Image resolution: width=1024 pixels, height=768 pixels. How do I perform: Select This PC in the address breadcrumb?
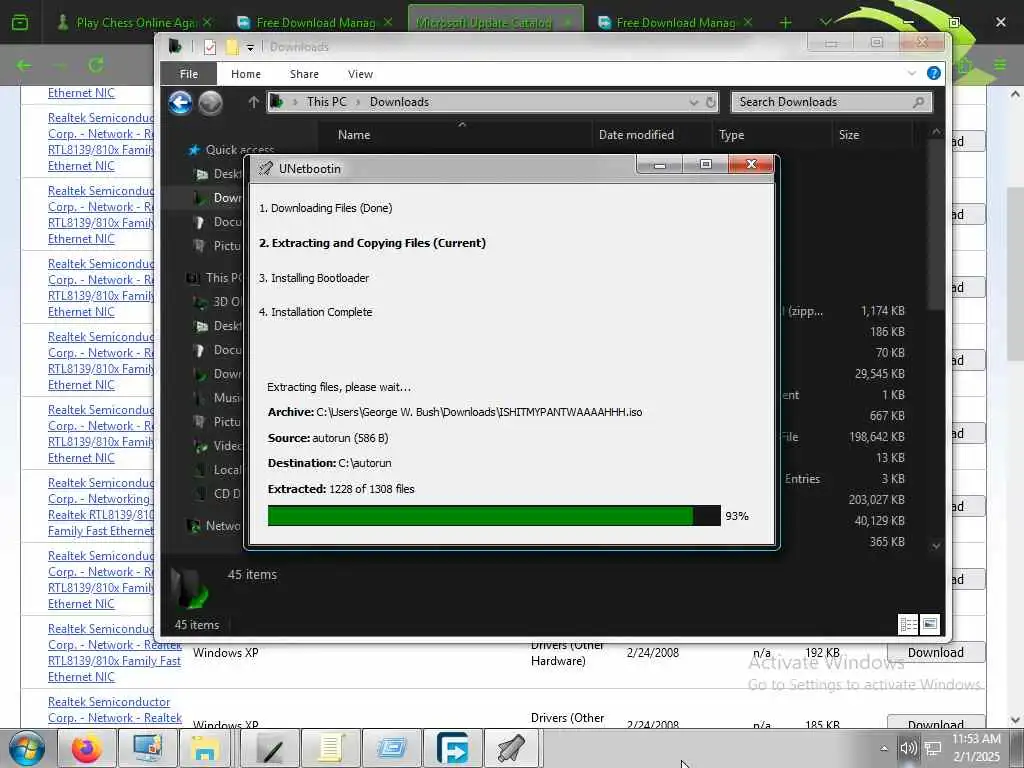[x=327, y=102]
